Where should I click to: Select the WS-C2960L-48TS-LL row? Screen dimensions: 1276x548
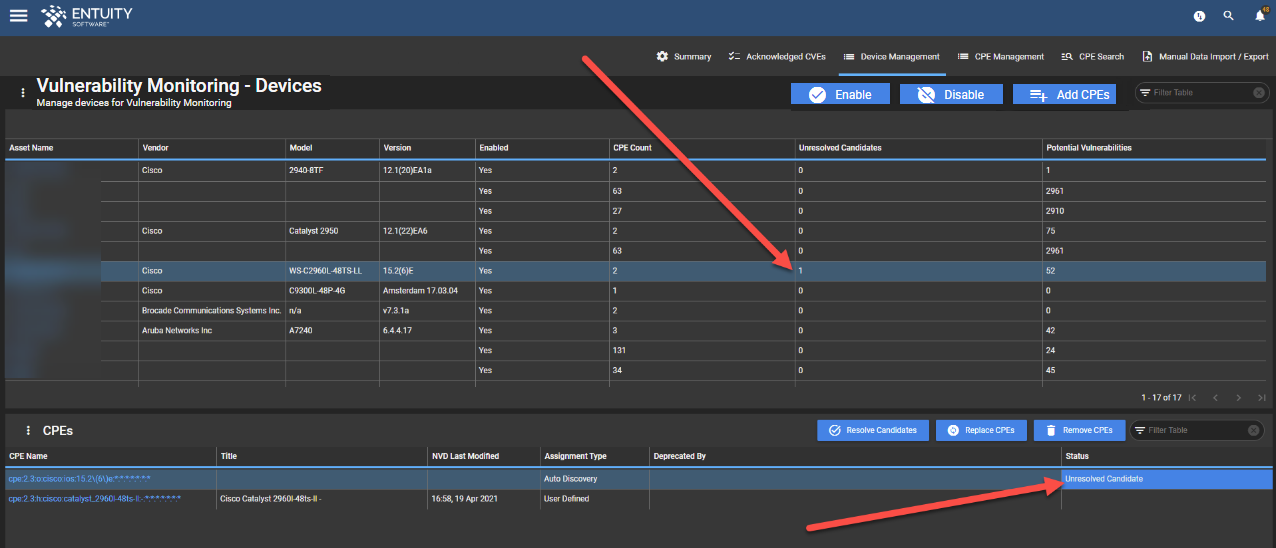click(x=636, y=271)
